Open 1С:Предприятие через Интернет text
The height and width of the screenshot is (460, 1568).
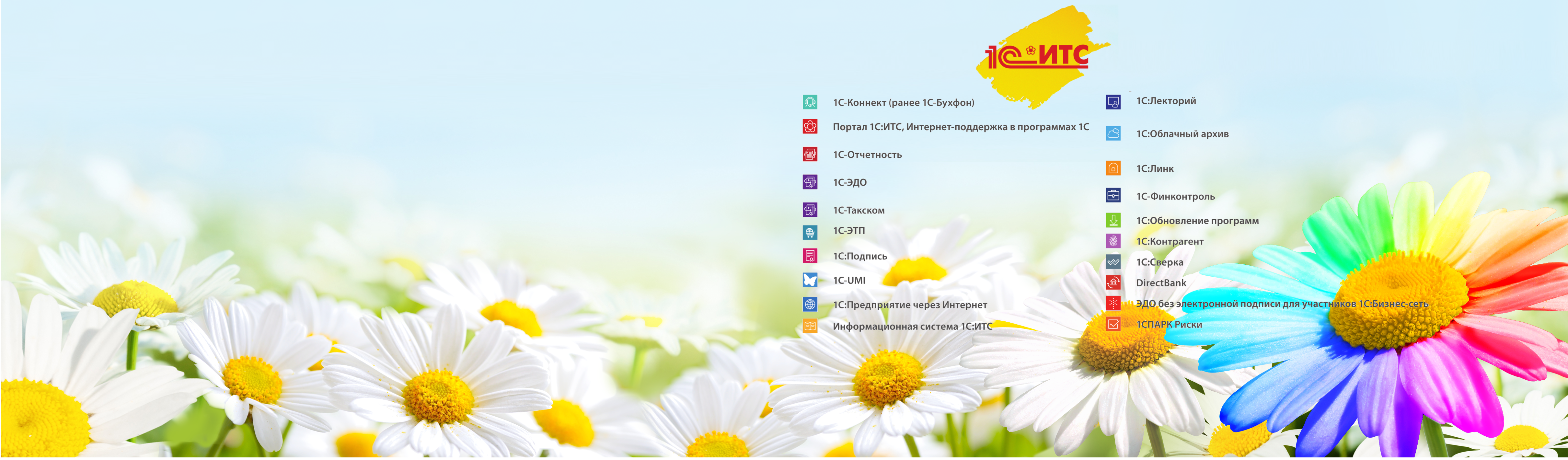pos(910,305)
